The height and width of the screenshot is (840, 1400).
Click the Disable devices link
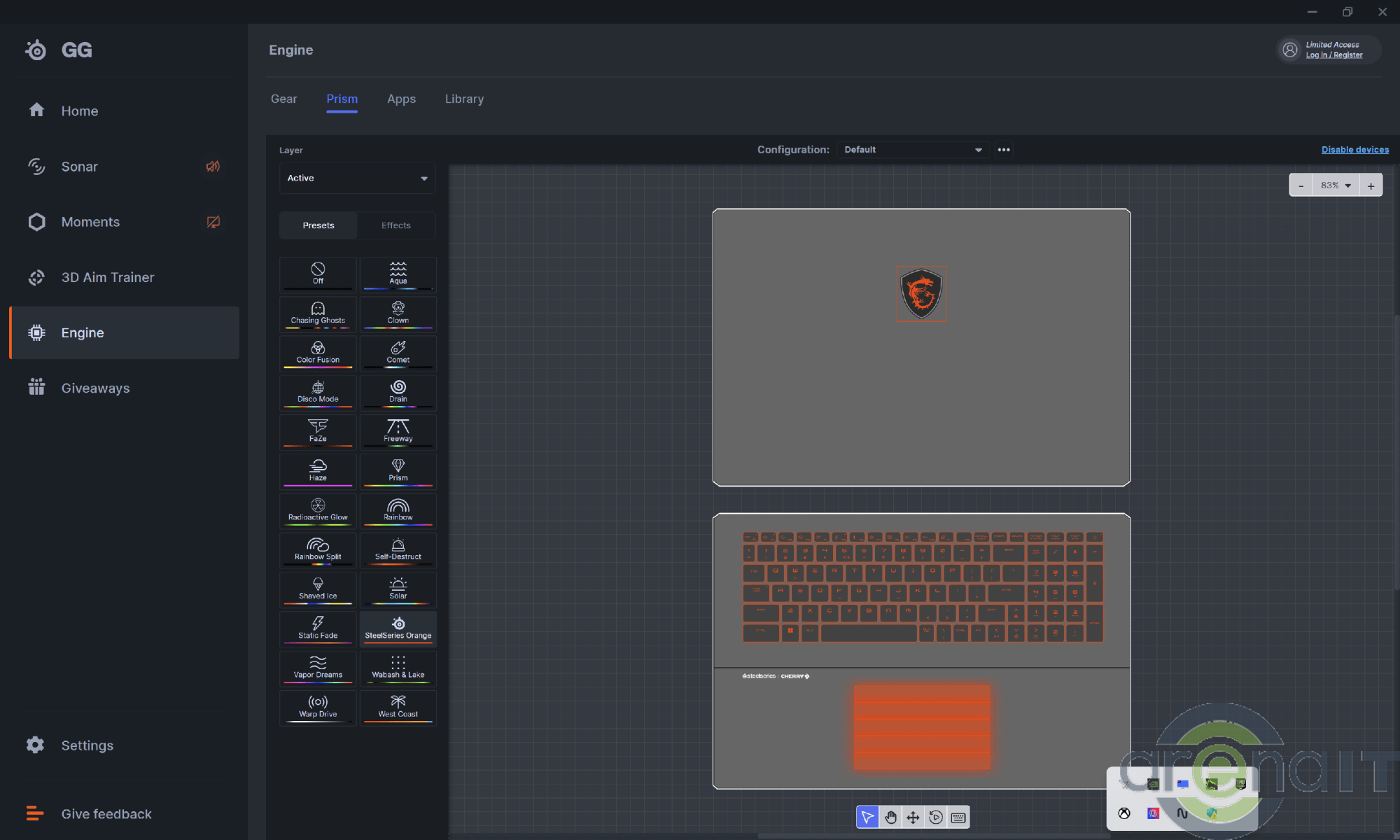[x=1354, y=150]
